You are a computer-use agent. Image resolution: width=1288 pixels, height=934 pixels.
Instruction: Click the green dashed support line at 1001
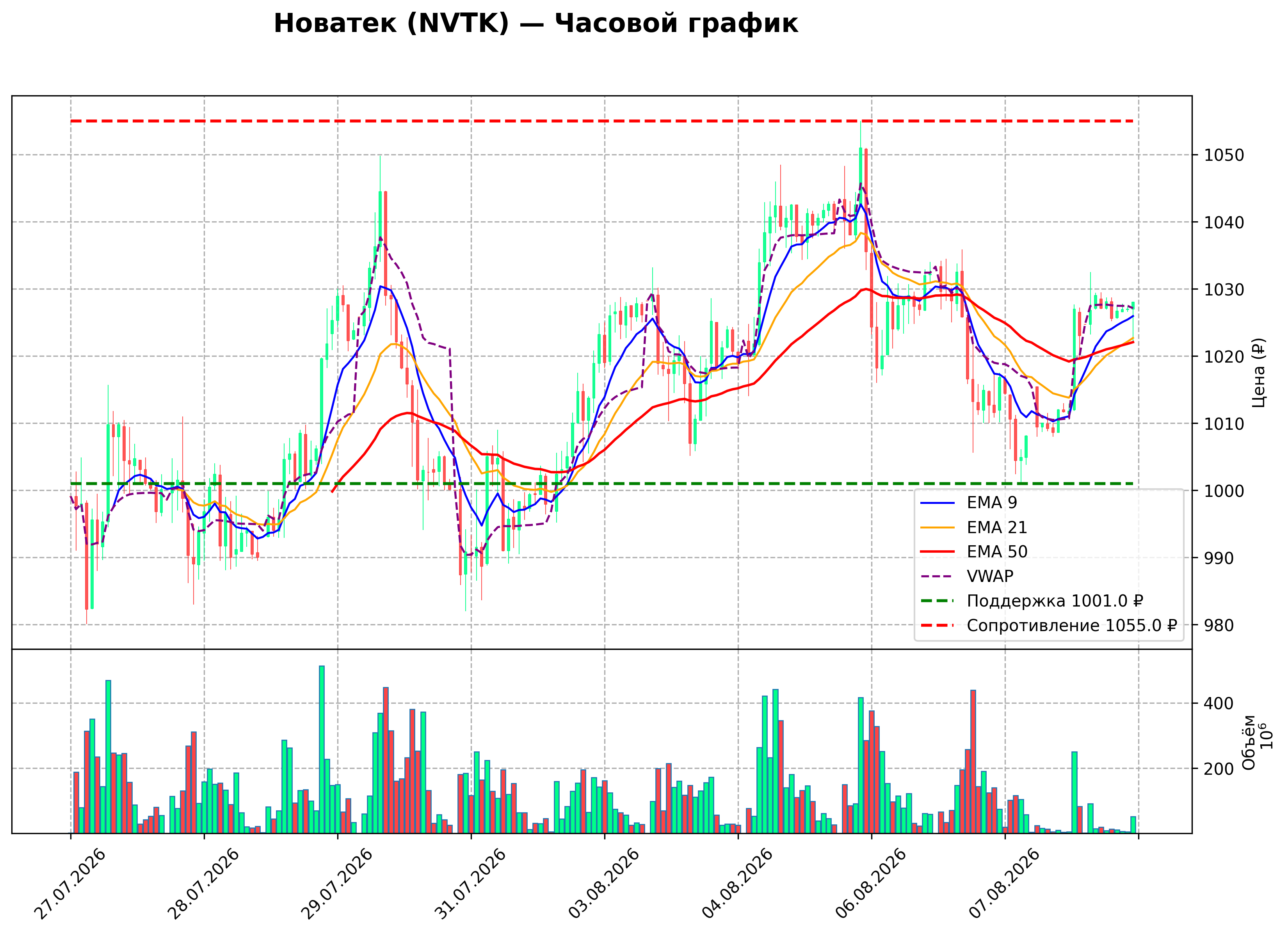coord(602,484)
